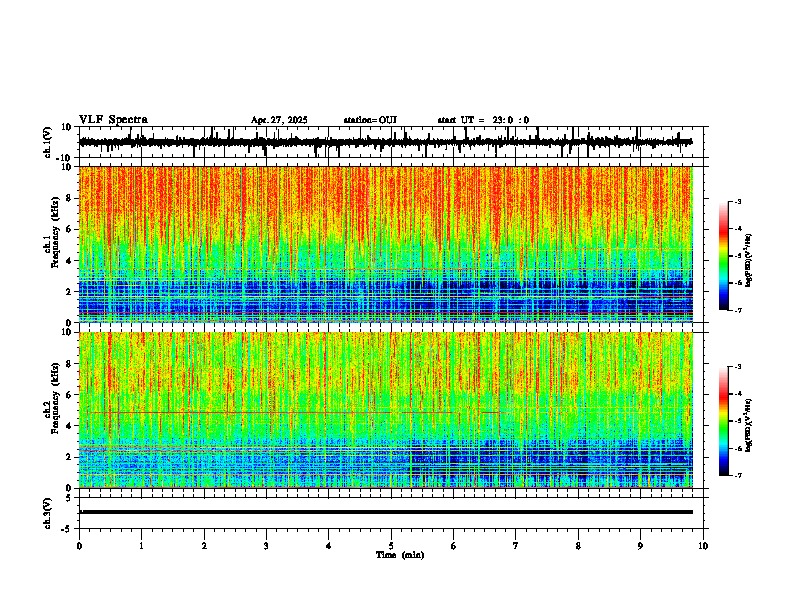The height and width of the screenshot is (612, 792).
Task: Click the ch.1 spectrogram panel
Action: (x=386, y=244)
